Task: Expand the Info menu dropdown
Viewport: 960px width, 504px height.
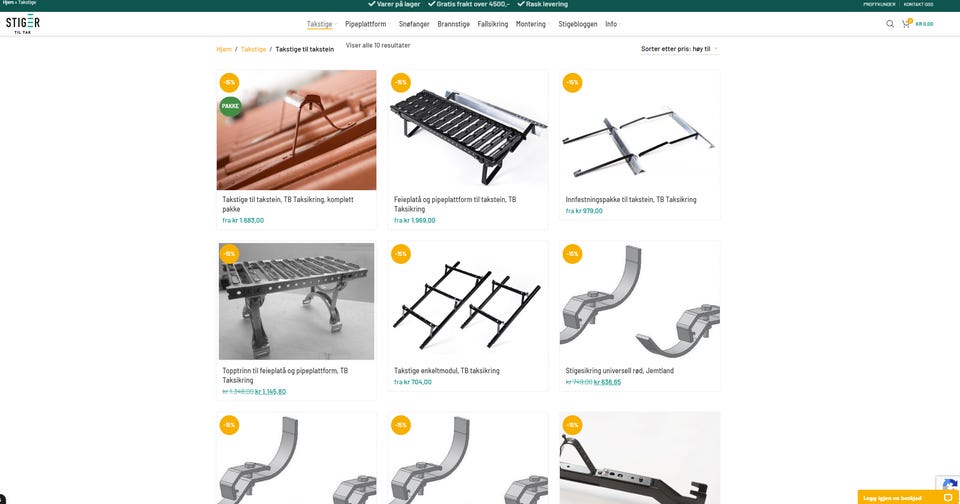Action: click(x=613, y=24)
